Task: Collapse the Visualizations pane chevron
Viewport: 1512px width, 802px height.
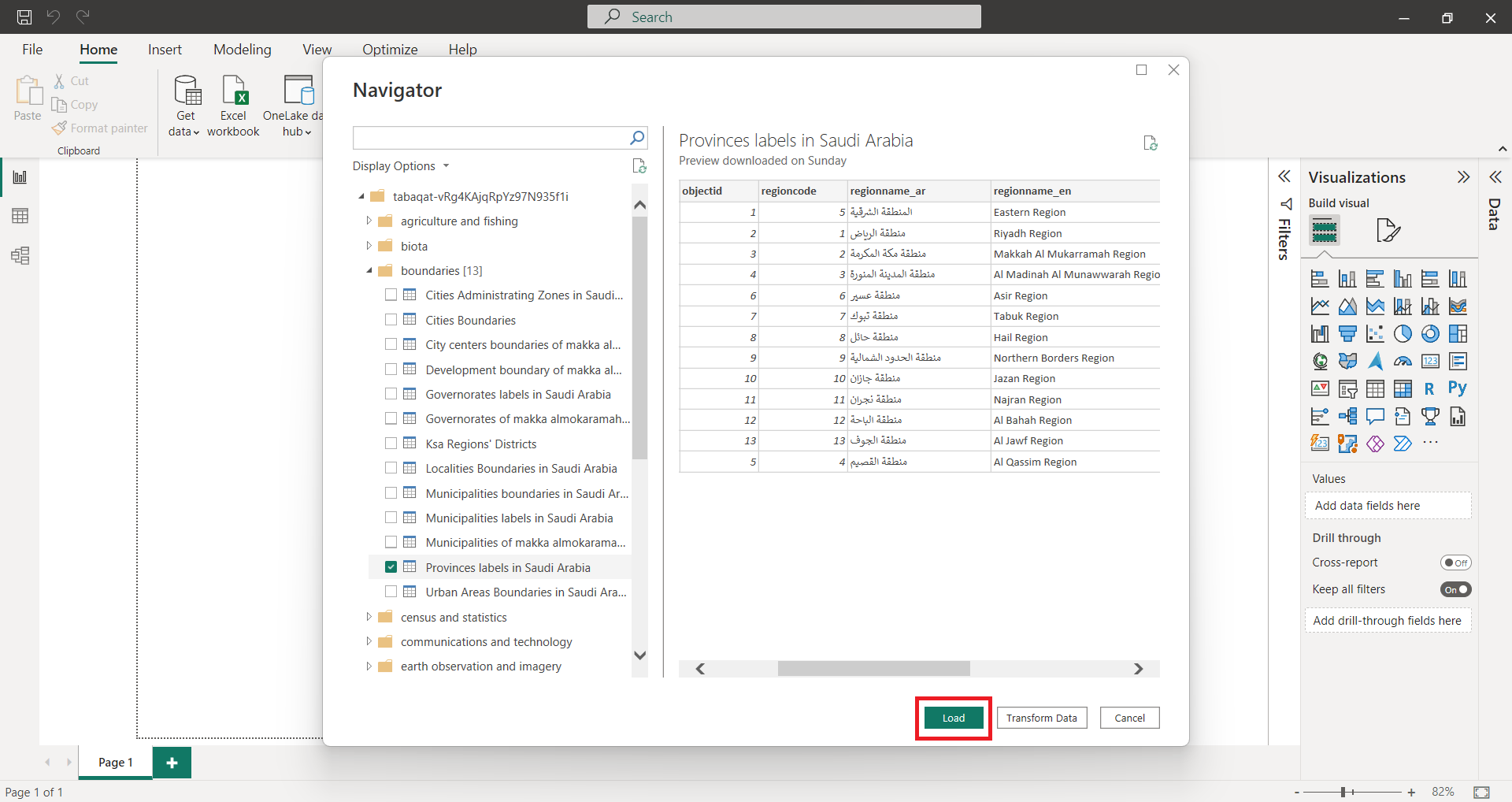Action: [x=1463, y=176]
